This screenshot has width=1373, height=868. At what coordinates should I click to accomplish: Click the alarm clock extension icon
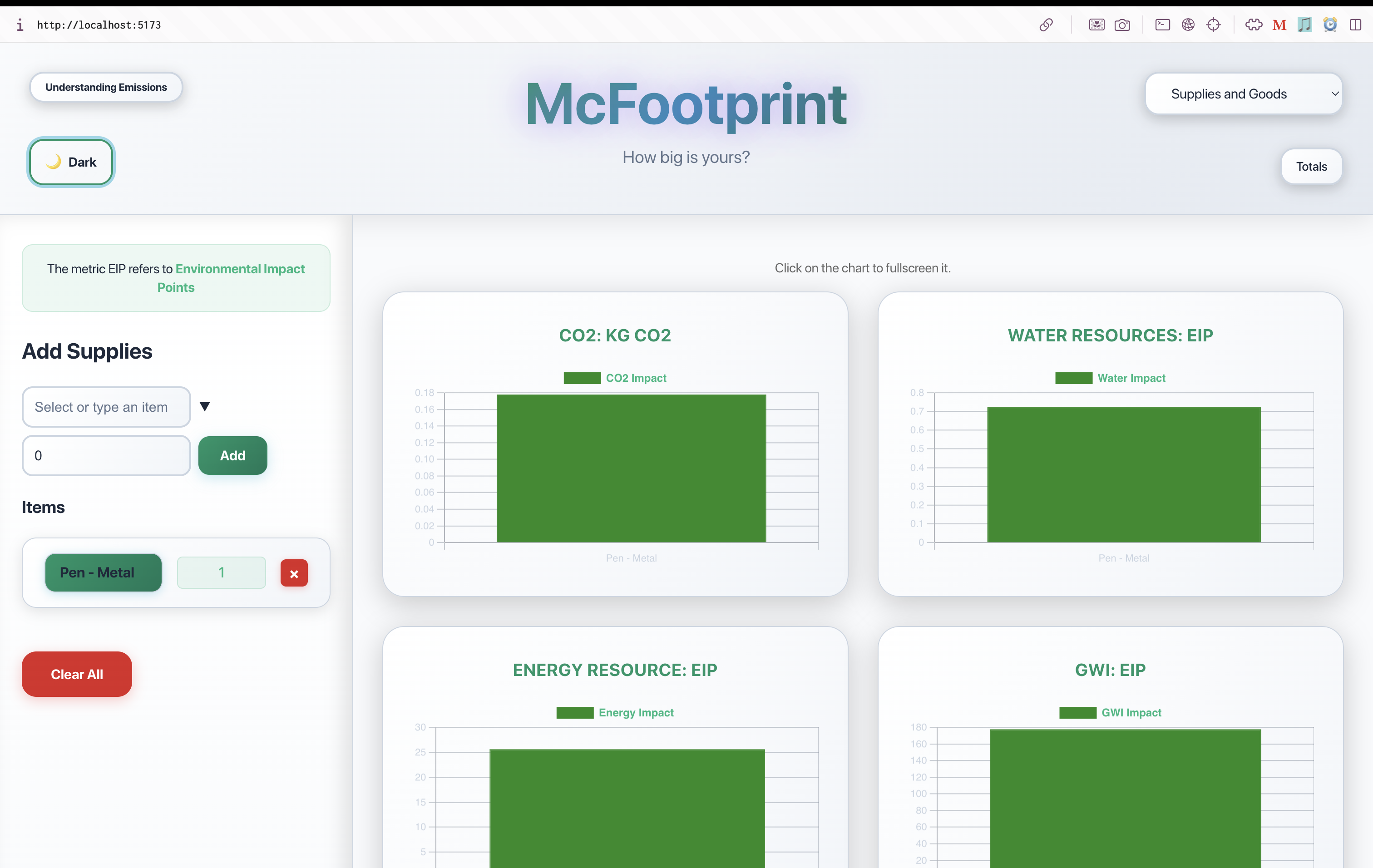(1330, 25)
